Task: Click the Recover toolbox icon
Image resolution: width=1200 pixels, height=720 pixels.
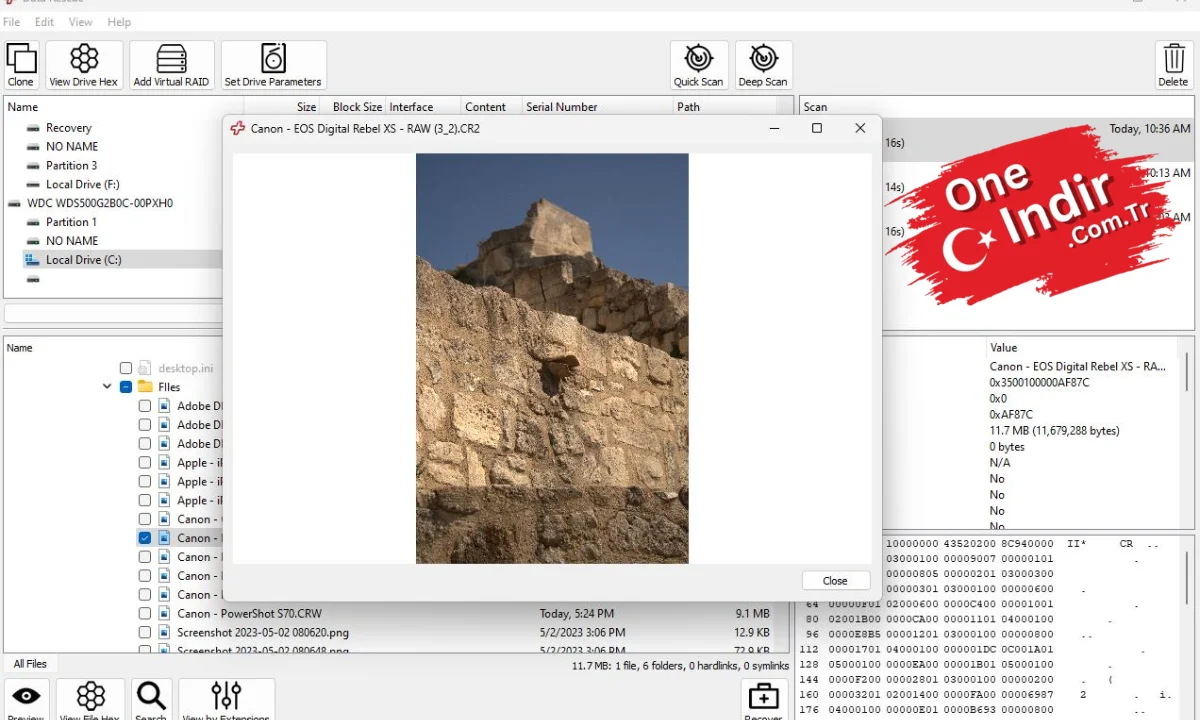Action: click(763, 699)
